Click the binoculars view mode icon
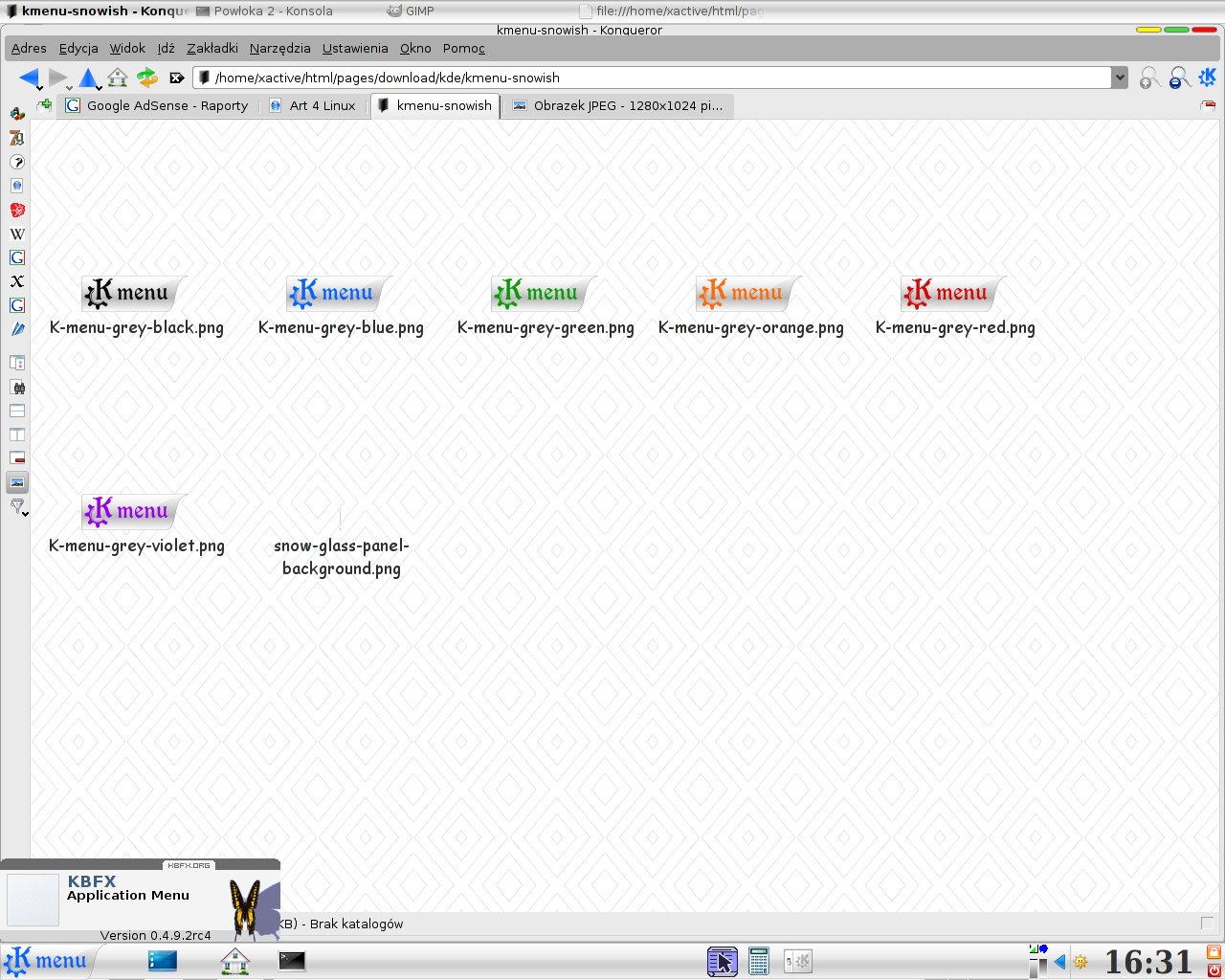The width and height of the screenshot is (1225, 980). tap(17, 387)
